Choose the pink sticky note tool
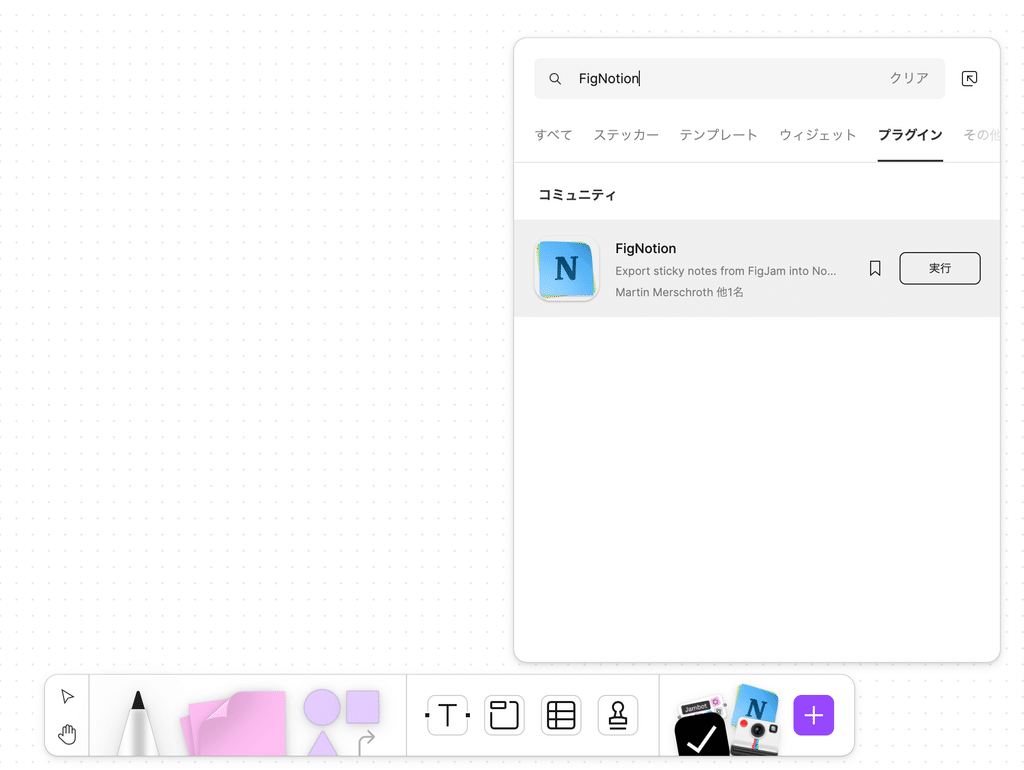Image resolution: width=1024 pixels, height=770 pixels. pos(234,723)
